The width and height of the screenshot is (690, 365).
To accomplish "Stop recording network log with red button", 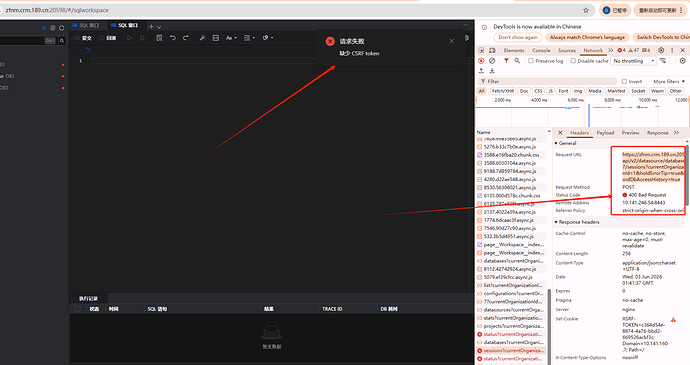I will click(481, 61).
